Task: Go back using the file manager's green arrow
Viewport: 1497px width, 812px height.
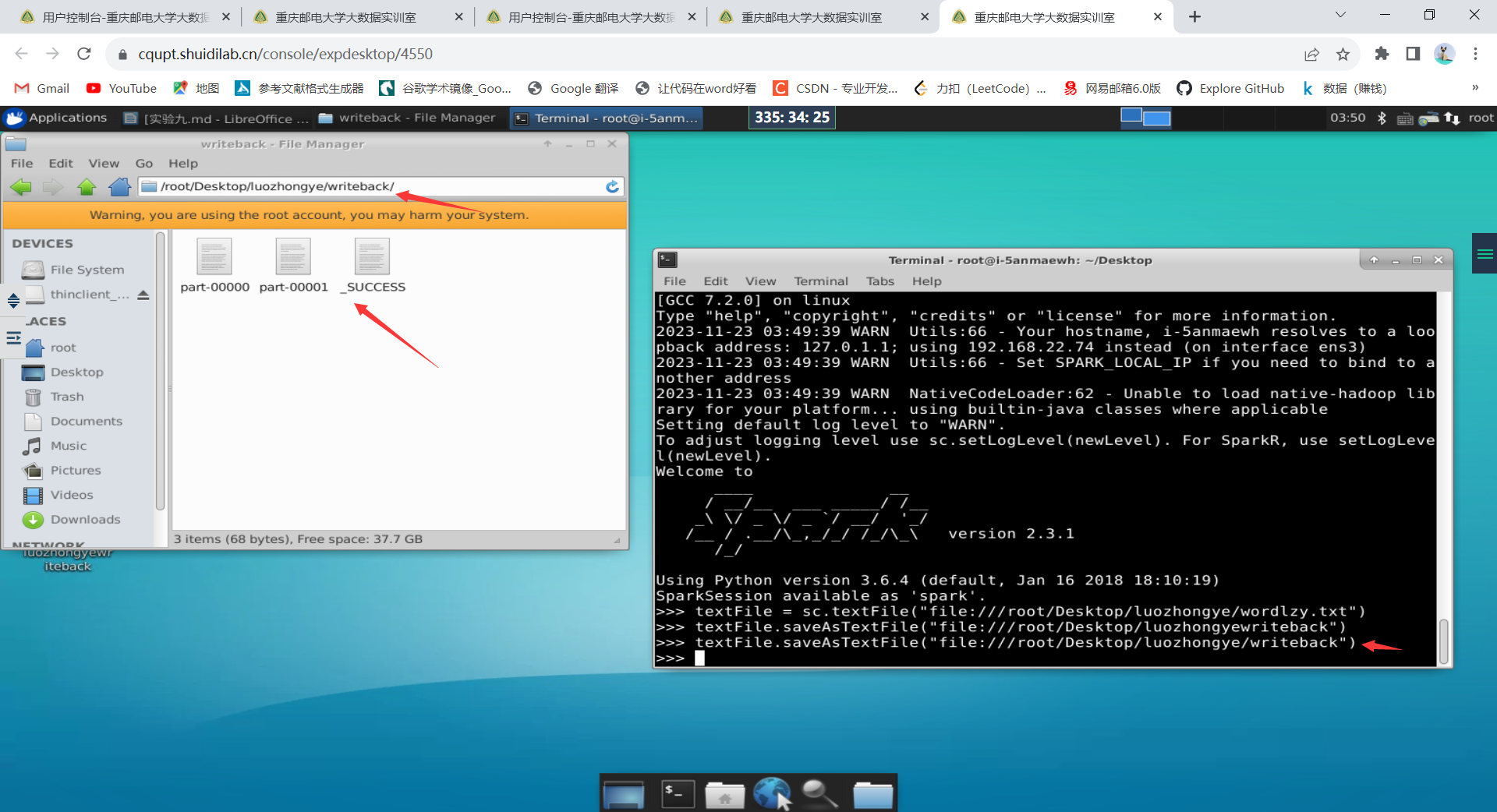Action: pos(21,187)
